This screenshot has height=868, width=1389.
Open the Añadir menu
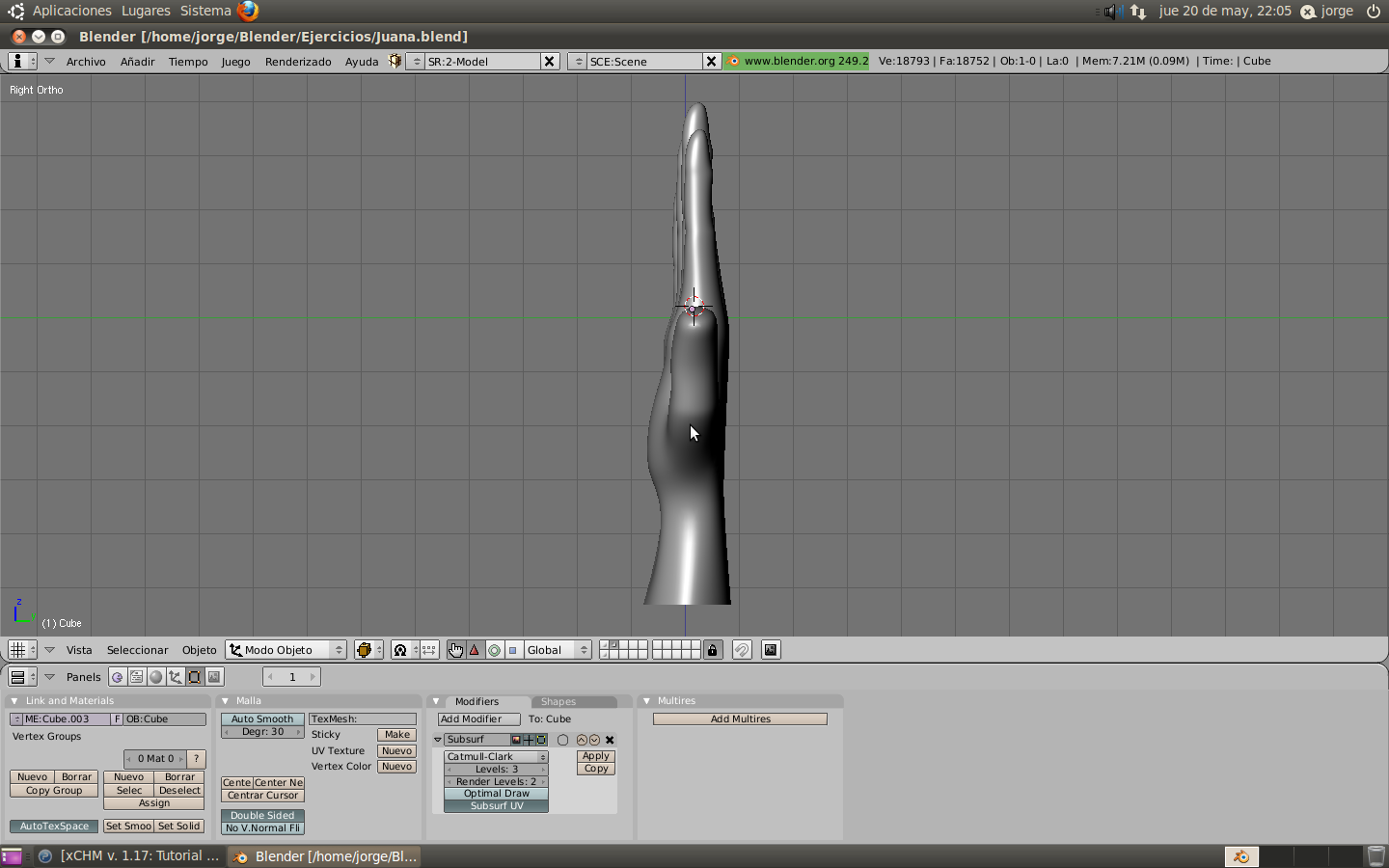pos(137,62)
